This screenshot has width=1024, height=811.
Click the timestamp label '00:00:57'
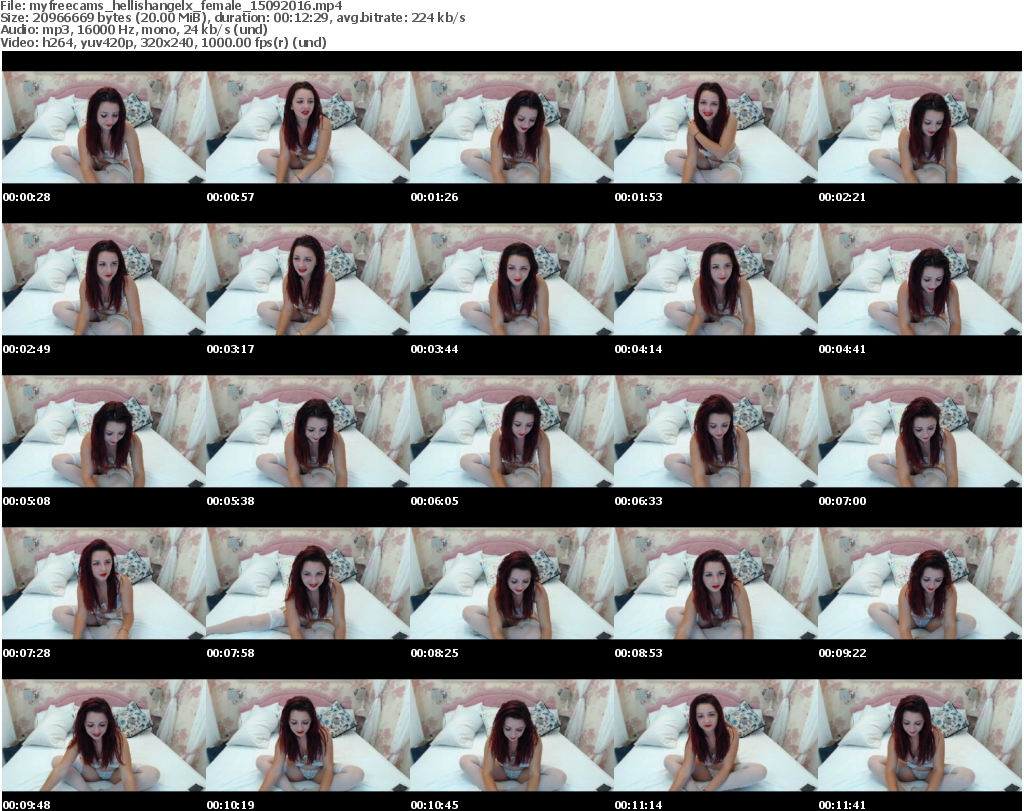(231, 197)
